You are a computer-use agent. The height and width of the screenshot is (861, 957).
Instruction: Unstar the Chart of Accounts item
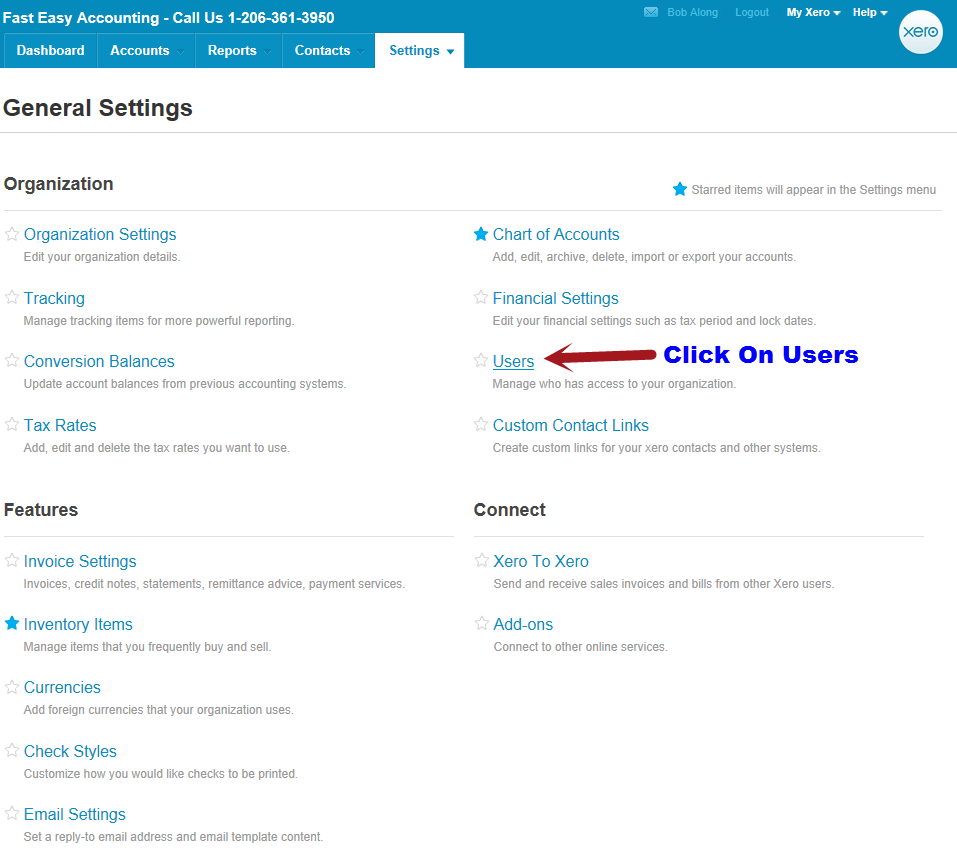pyautogui.click(x=481, y=235)
